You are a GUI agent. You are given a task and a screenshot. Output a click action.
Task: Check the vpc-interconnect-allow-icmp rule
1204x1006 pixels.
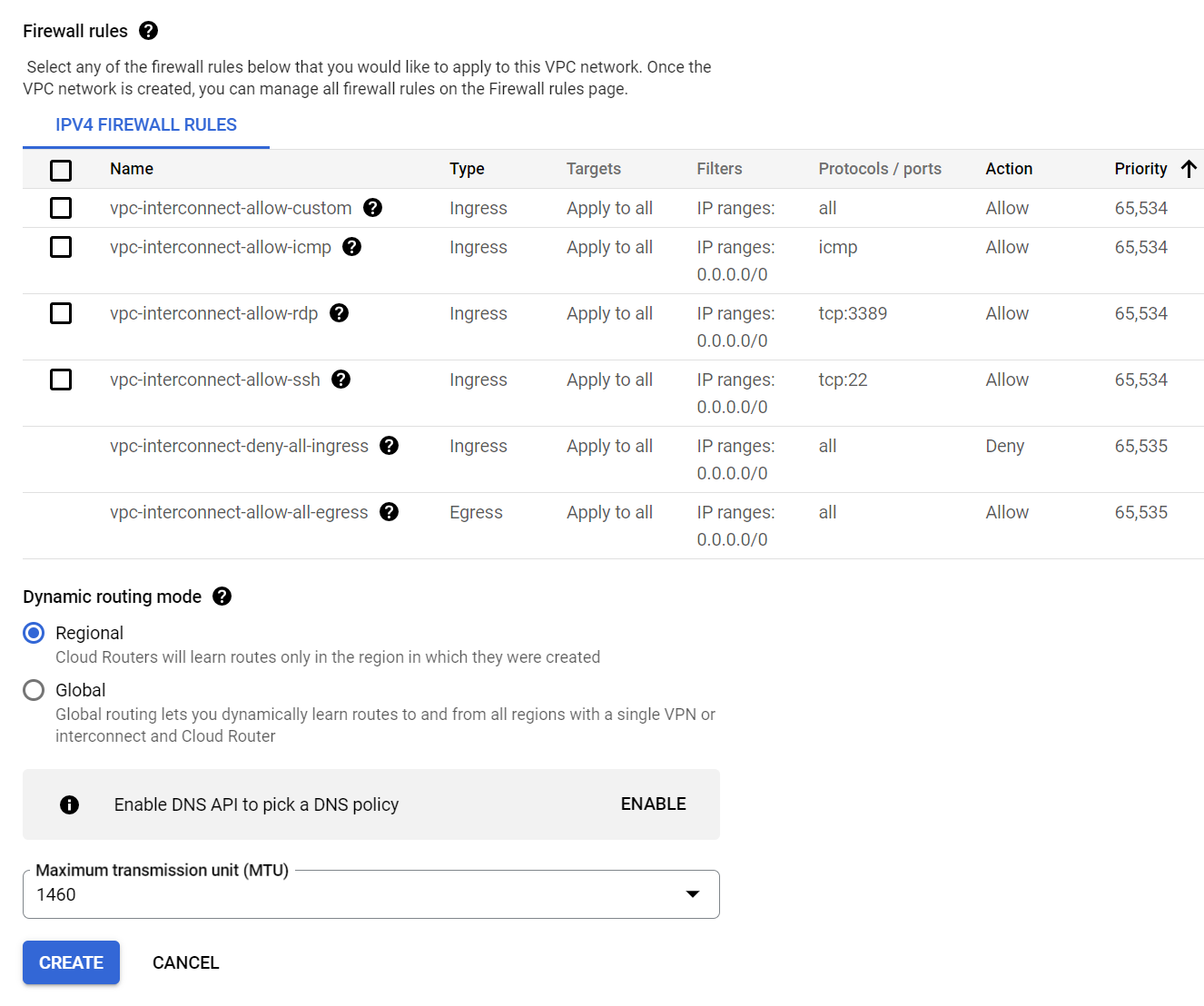[x=60, y=246]
